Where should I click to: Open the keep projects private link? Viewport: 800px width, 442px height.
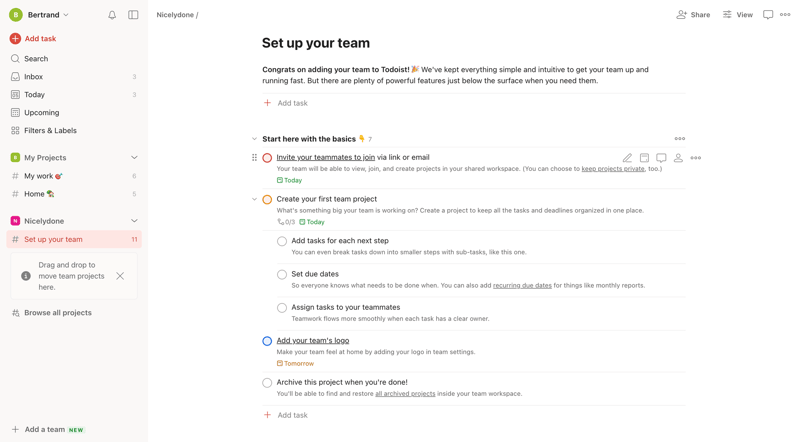coord(613,169)
